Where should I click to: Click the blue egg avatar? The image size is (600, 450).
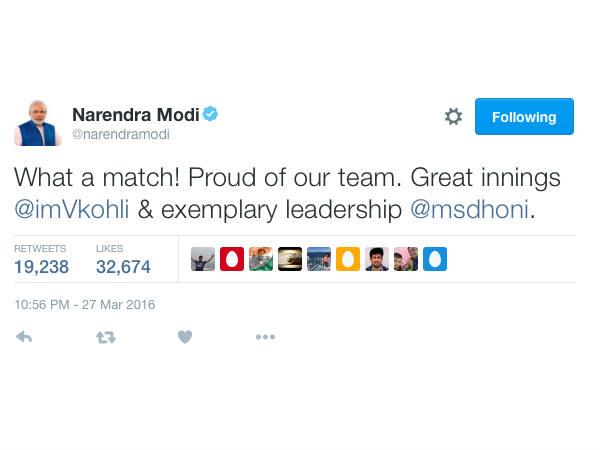[x=435, y=259]
